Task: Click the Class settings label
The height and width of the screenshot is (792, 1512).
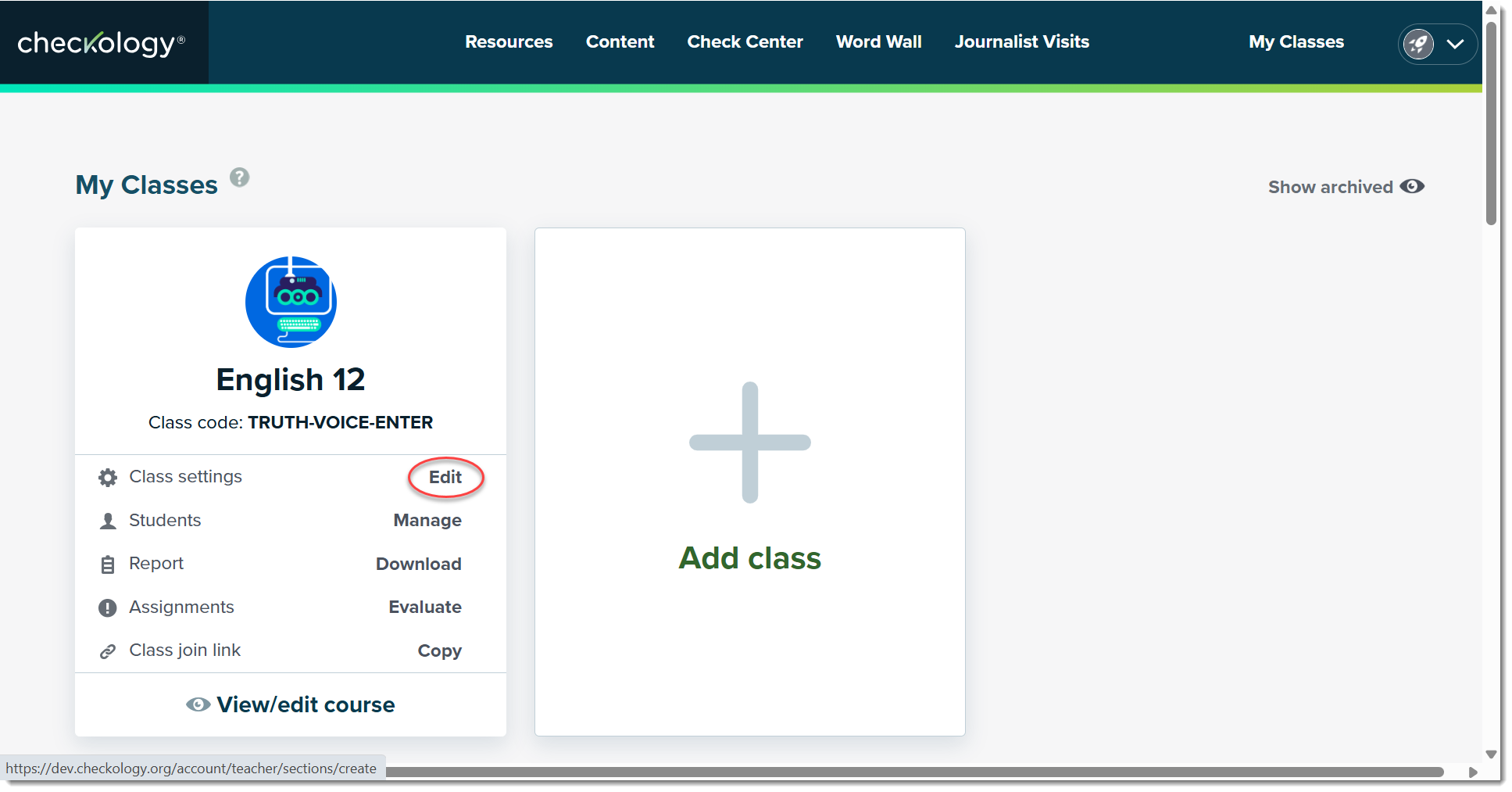Action: 185,476
